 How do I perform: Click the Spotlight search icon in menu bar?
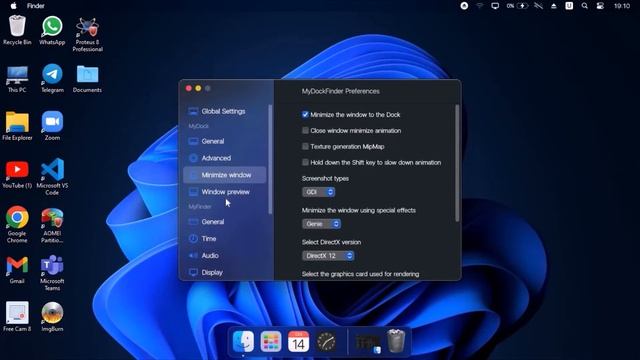[584, 6]
